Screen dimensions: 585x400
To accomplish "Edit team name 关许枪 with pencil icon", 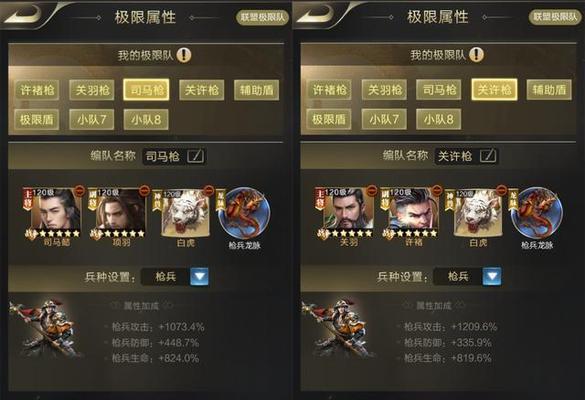I will [x=488, y=156].
